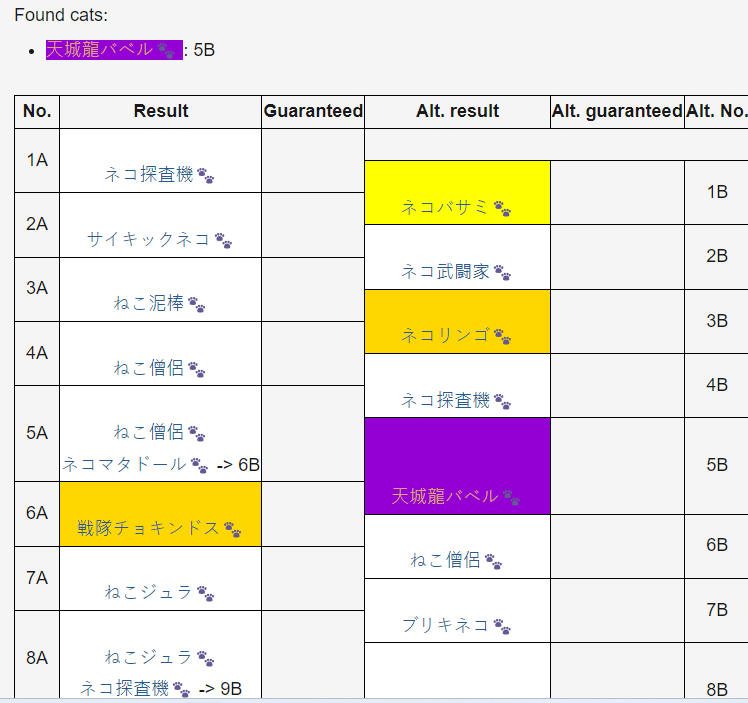The image size is (748, 703).
Task: Click paw icon next to ネコ探査機 in row 4B
Action: click(502, 401)
